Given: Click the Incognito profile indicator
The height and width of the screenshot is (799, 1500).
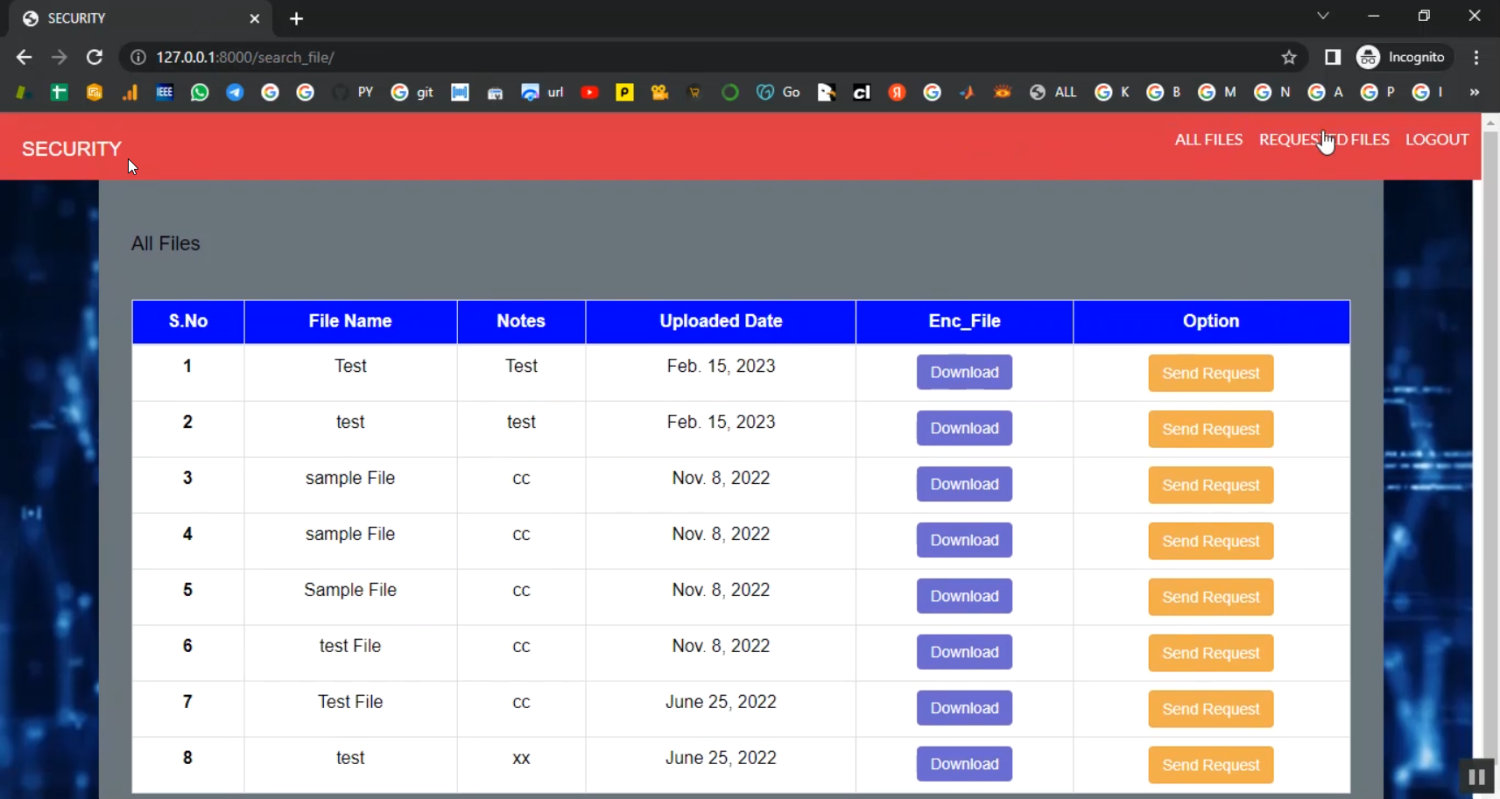Looking at the screenshot, I should click(1401, 57).
